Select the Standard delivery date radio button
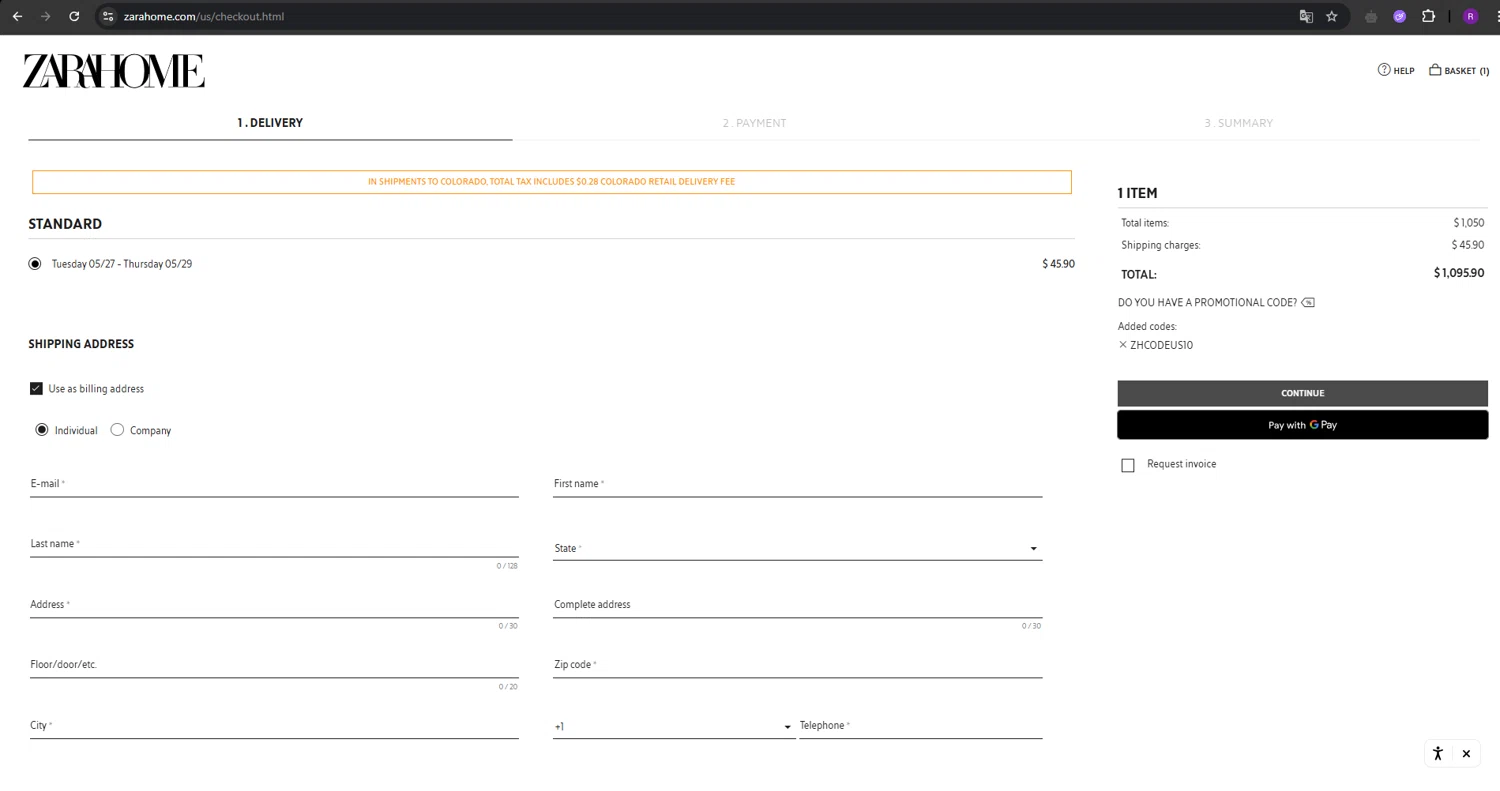 [35, 264]
